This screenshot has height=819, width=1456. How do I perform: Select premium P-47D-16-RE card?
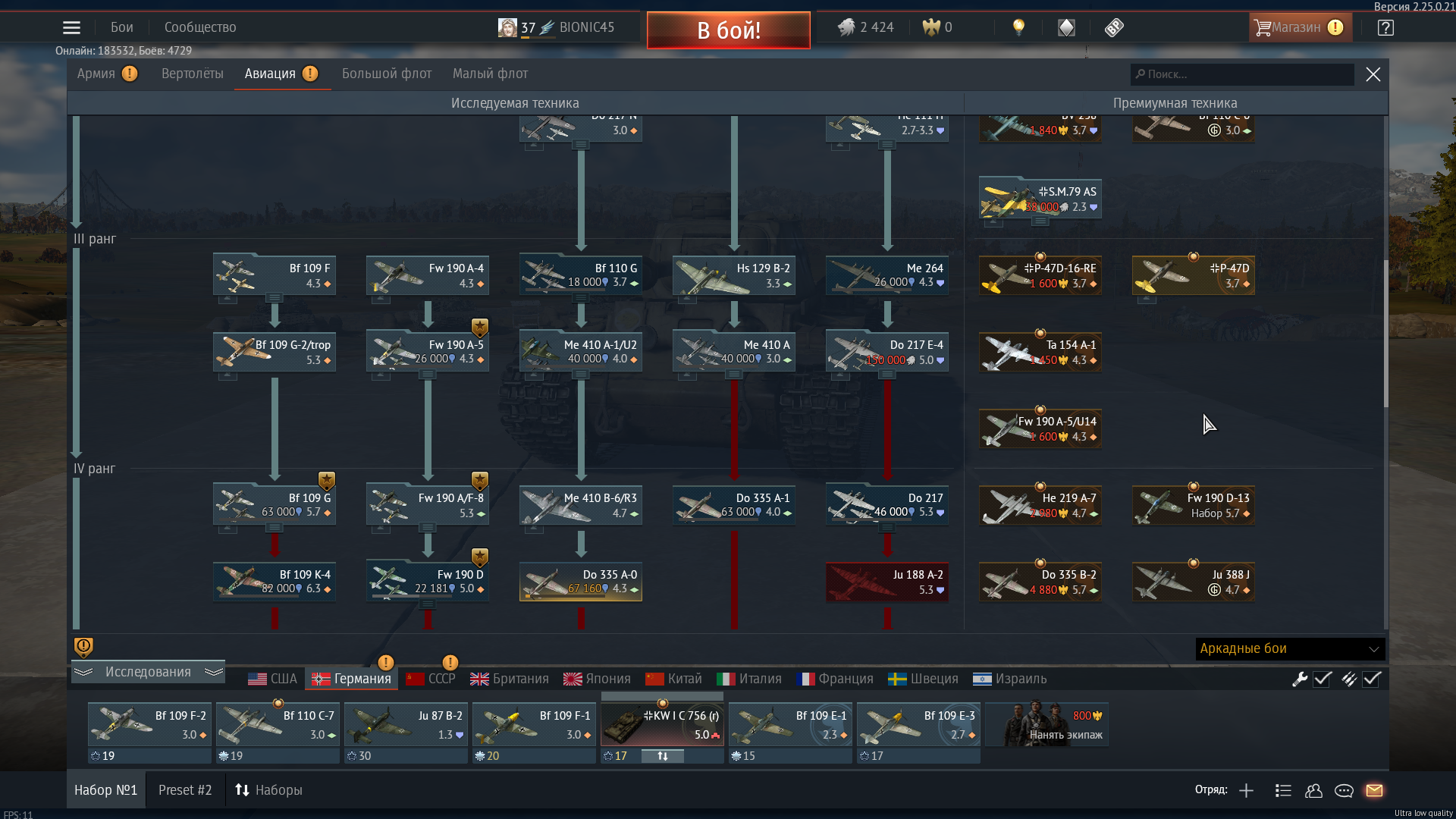coord(1040,275)
